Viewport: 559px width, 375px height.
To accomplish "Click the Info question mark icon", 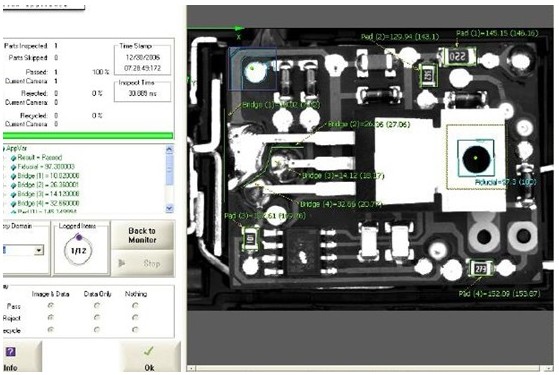I will (x=11, y=352).
